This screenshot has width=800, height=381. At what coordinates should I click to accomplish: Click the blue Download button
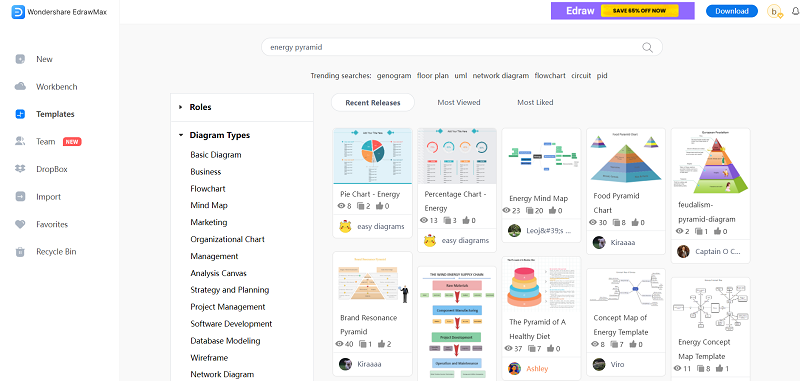732,11
